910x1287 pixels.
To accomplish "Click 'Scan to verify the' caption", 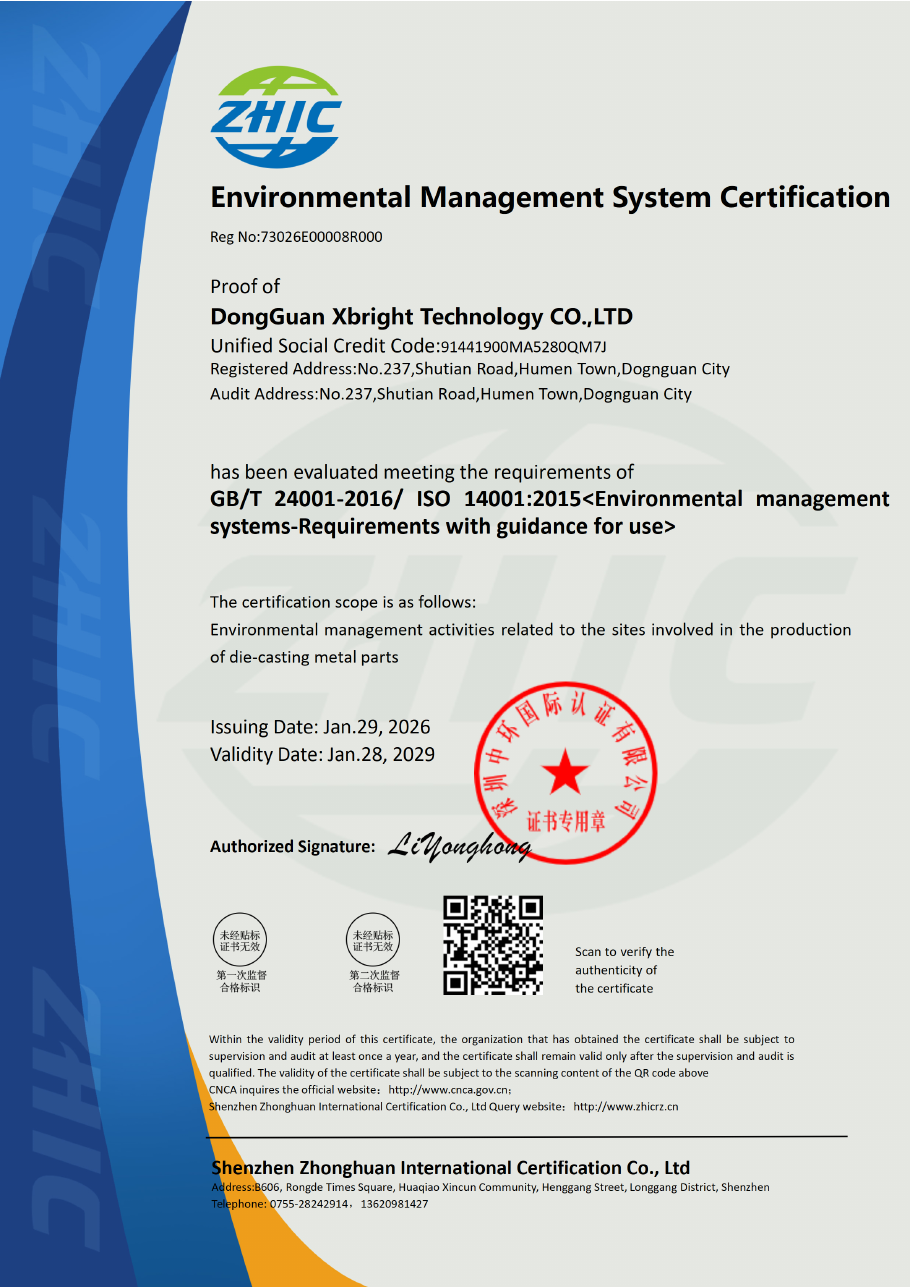I will 624,952.
